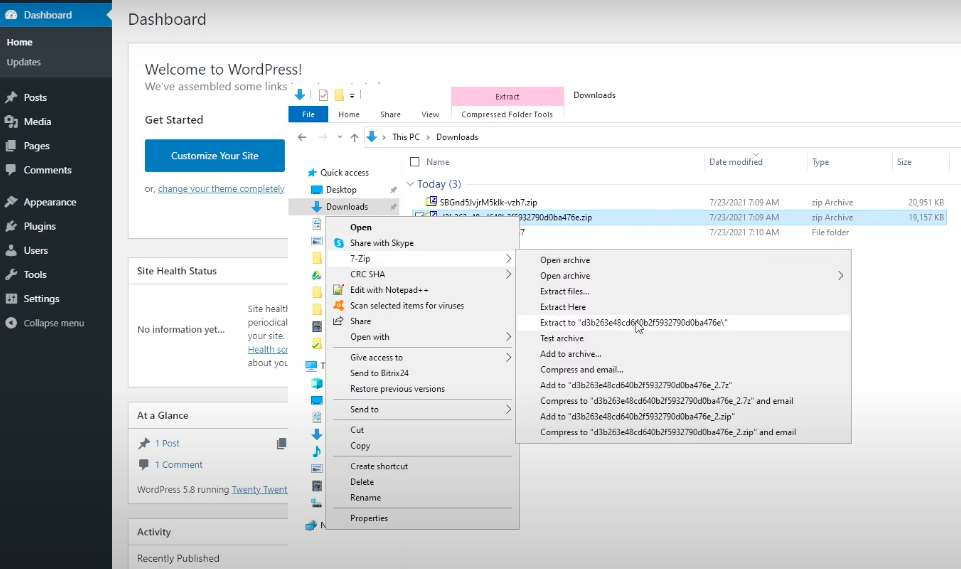The height and width of the screenshot is (569, 961).
Task: Click the Plugins plug icon in sidebar
Action: [x=11, y=226]
